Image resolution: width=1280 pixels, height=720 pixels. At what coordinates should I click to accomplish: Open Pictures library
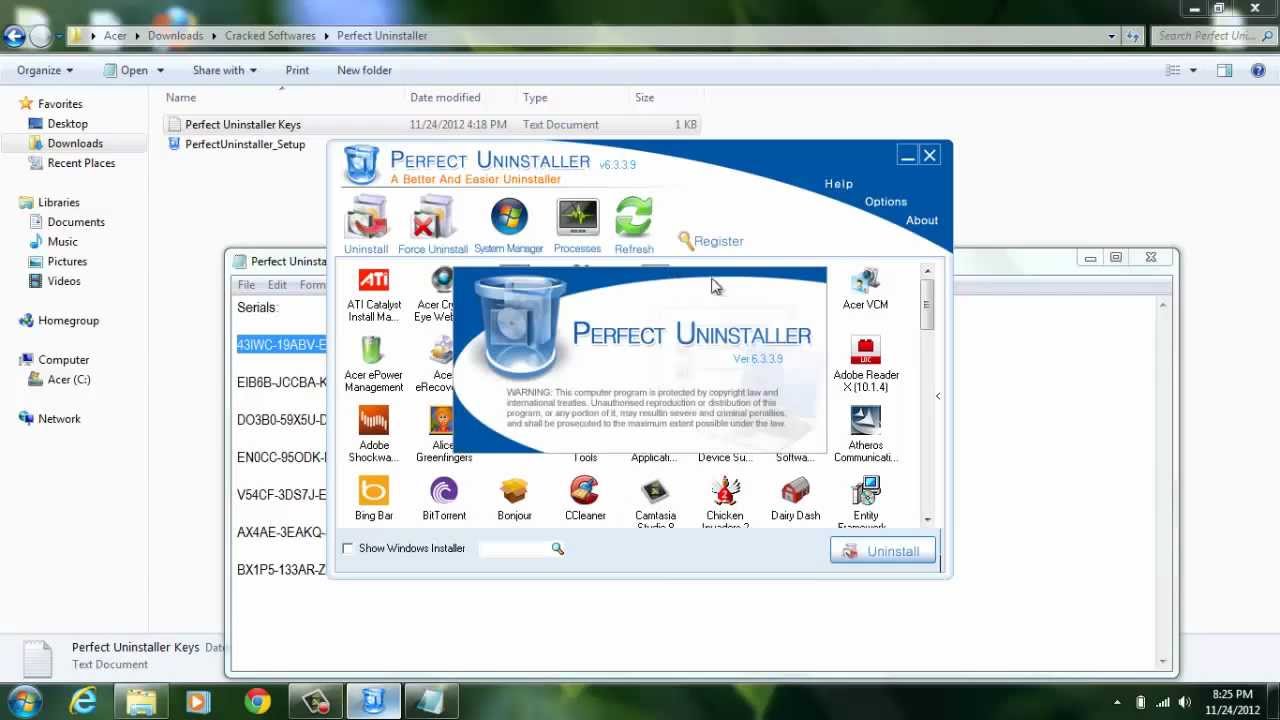pos(67,262)
